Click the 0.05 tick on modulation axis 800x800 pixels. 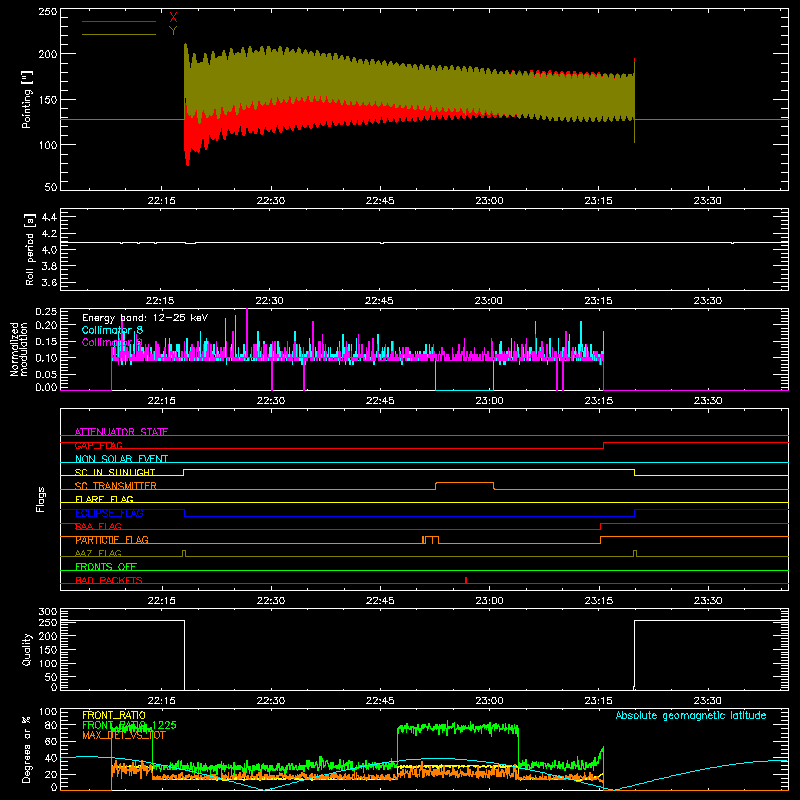pyautogui.click(x=46, y=374)
